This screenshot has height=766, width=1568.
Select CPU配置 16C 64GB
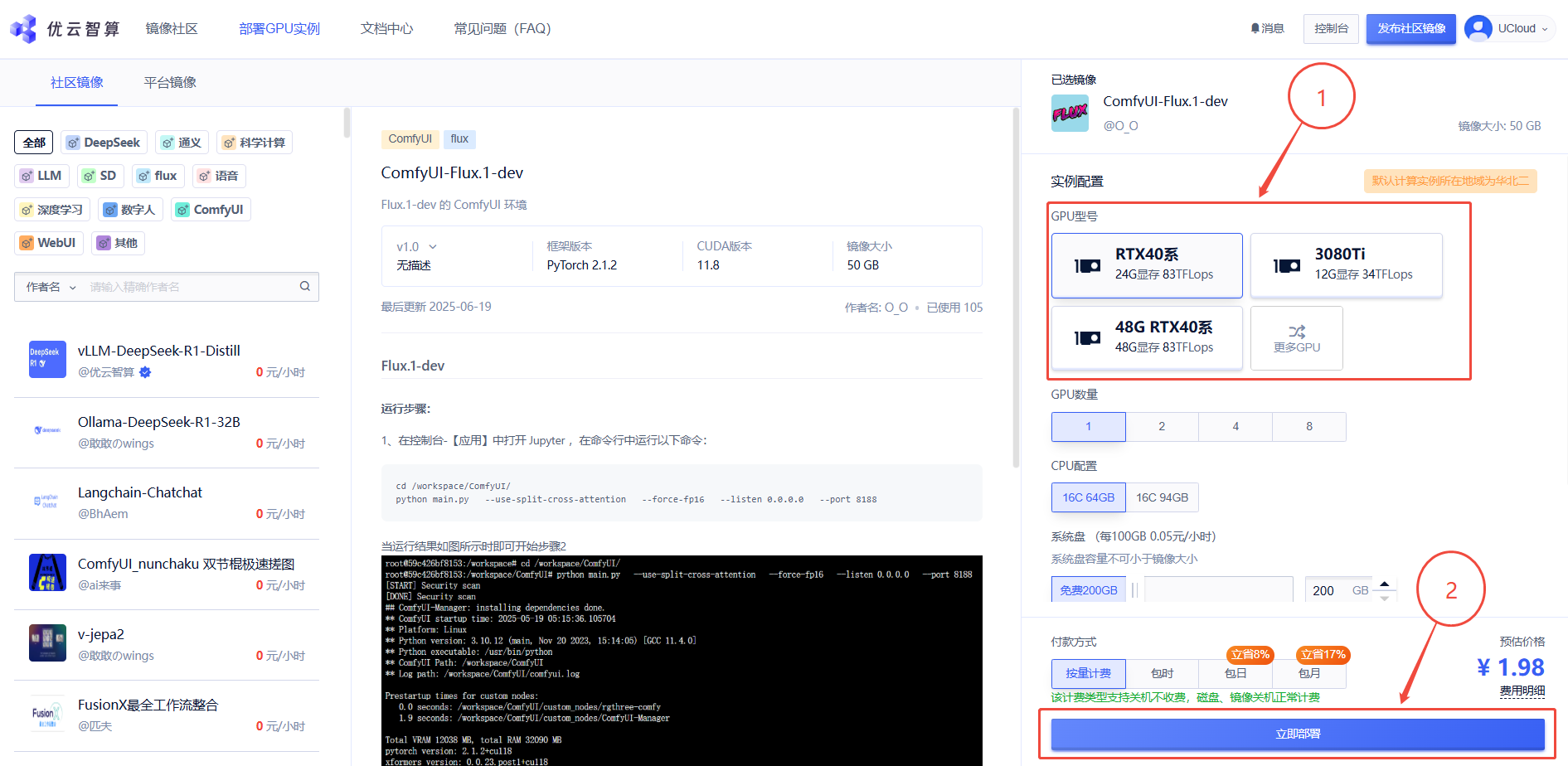[x=1088, y=497]
